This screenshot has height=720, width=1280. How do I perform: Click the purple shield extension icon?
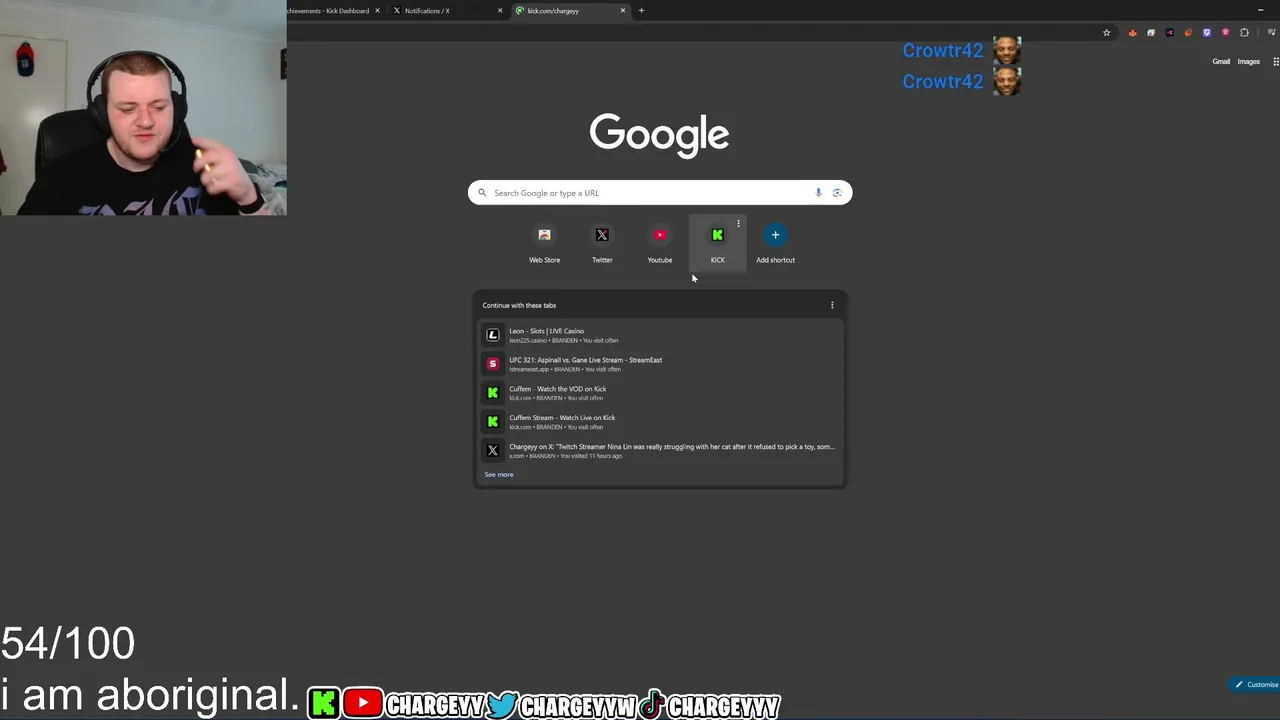pyautogui.click(x=1207, y=33)
